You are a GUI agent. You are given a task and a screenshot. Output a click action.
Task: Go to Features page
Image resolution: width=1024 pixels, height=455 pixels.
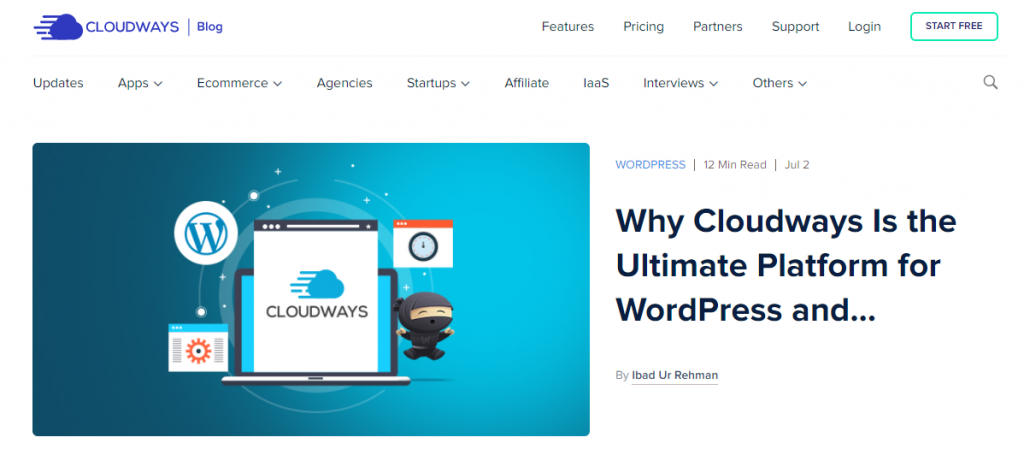(568, 27)
